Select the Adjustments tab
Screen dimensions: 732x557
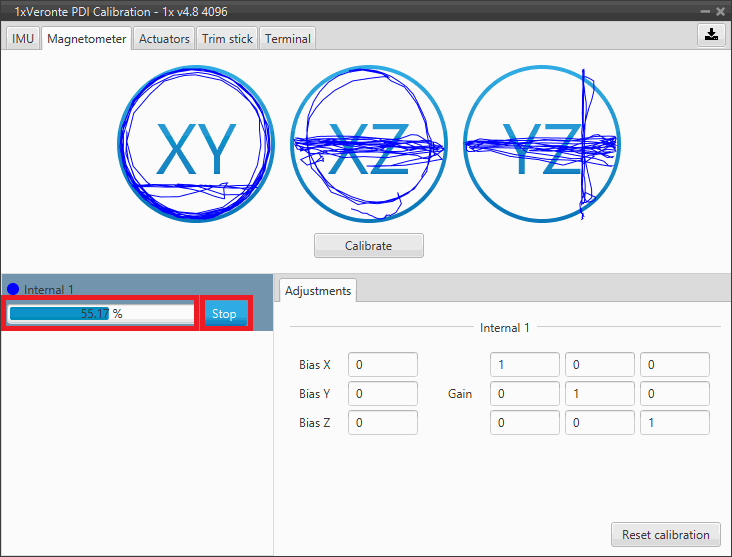click(x=318, y=291)
